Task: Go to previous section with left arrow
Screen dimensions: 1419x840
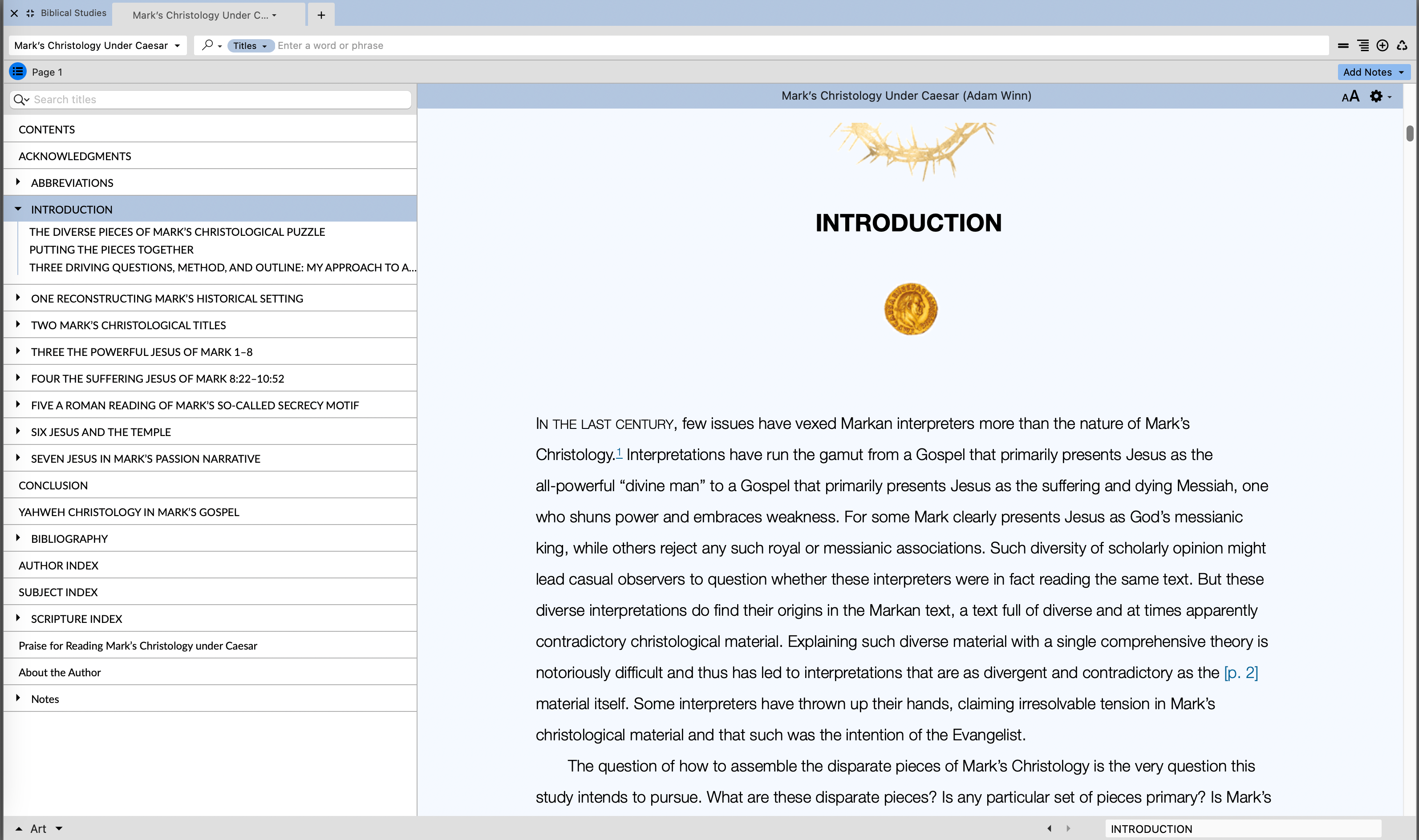Action: pos(1049,828)
